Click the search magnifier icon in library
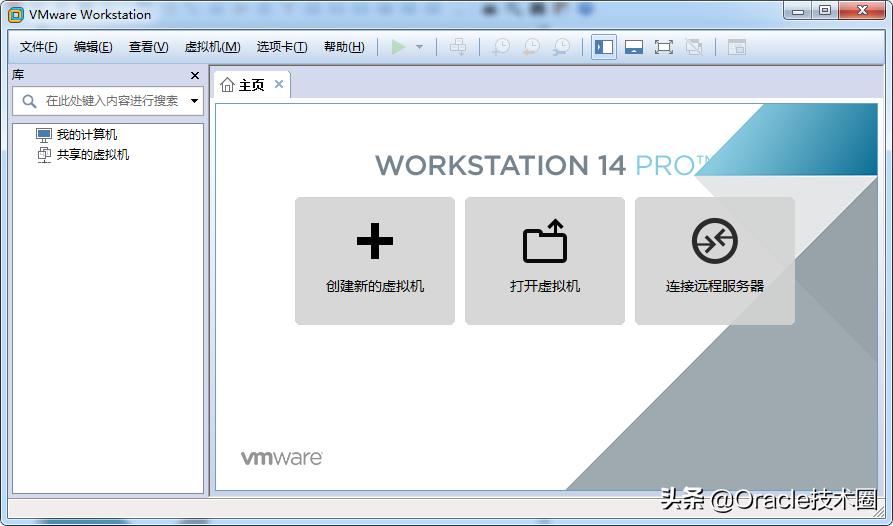 [29, 101]
